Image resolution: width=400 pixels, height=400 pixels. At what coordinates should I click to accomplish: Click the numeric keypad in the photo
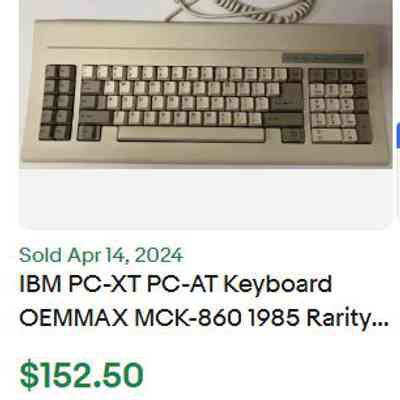pyautogui.click(x=339, y=106)
